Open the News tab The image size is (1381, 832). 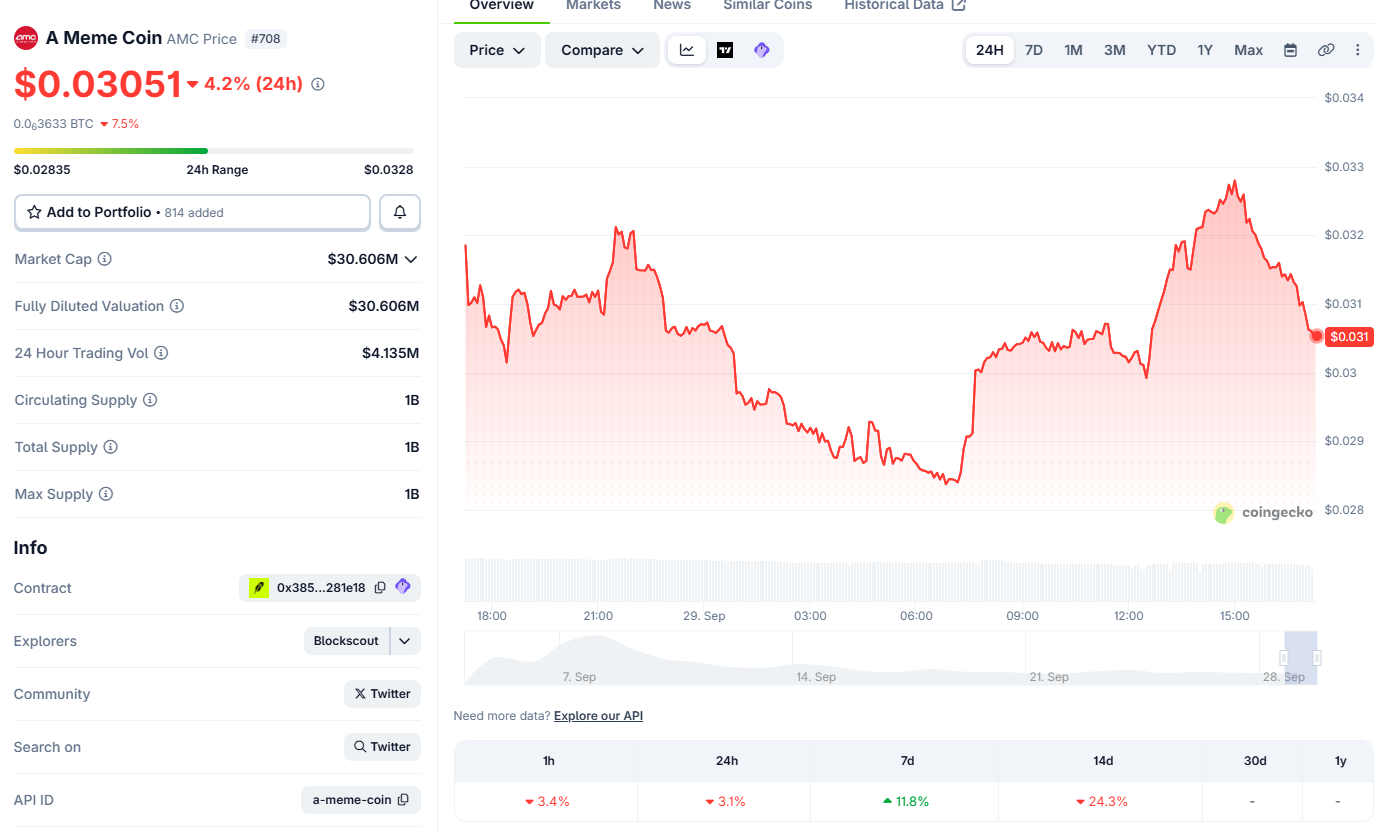pos(672,6)
